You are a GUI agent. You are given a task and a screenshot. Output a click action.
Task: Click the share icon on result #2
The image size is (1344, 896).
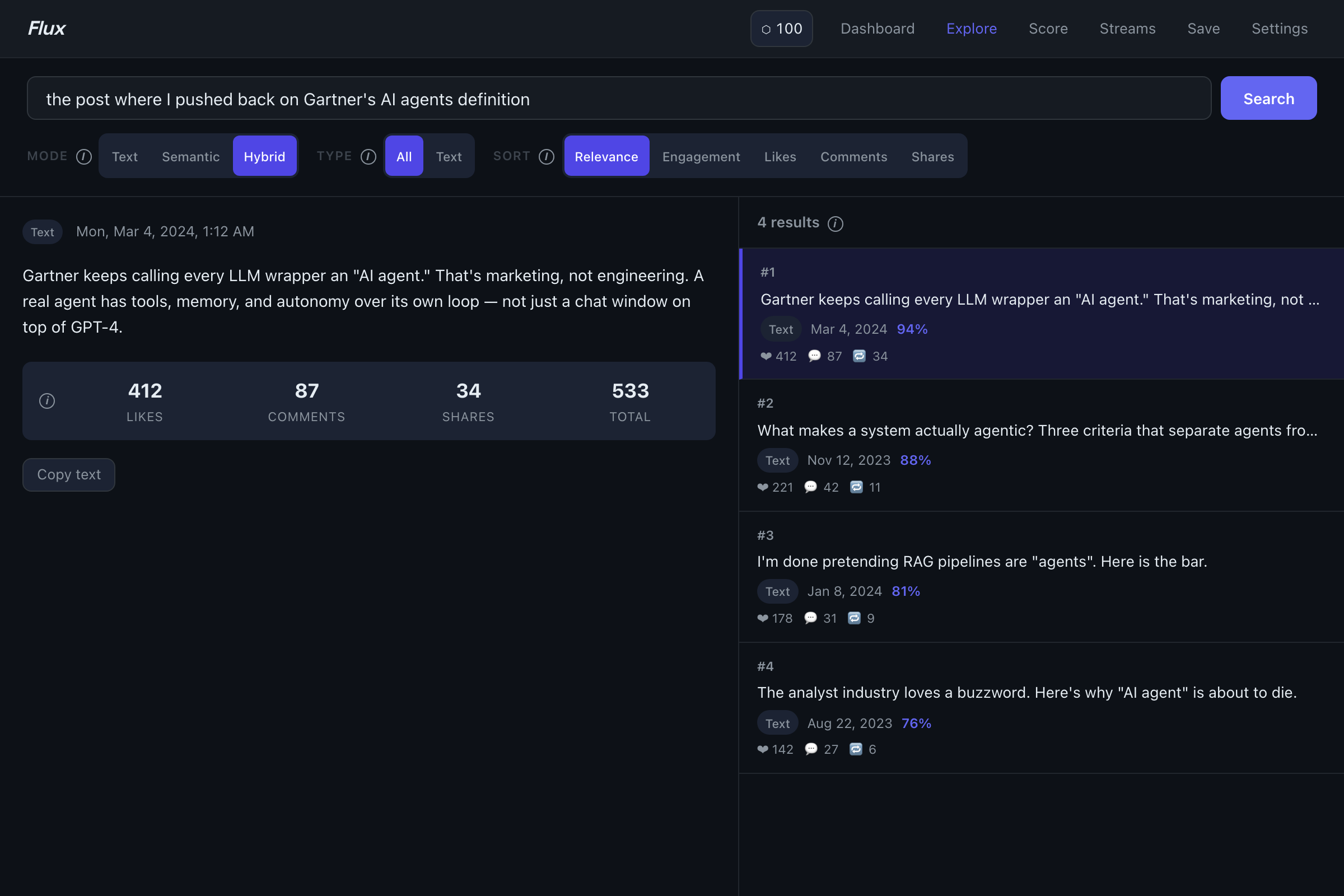click(856, 487)
